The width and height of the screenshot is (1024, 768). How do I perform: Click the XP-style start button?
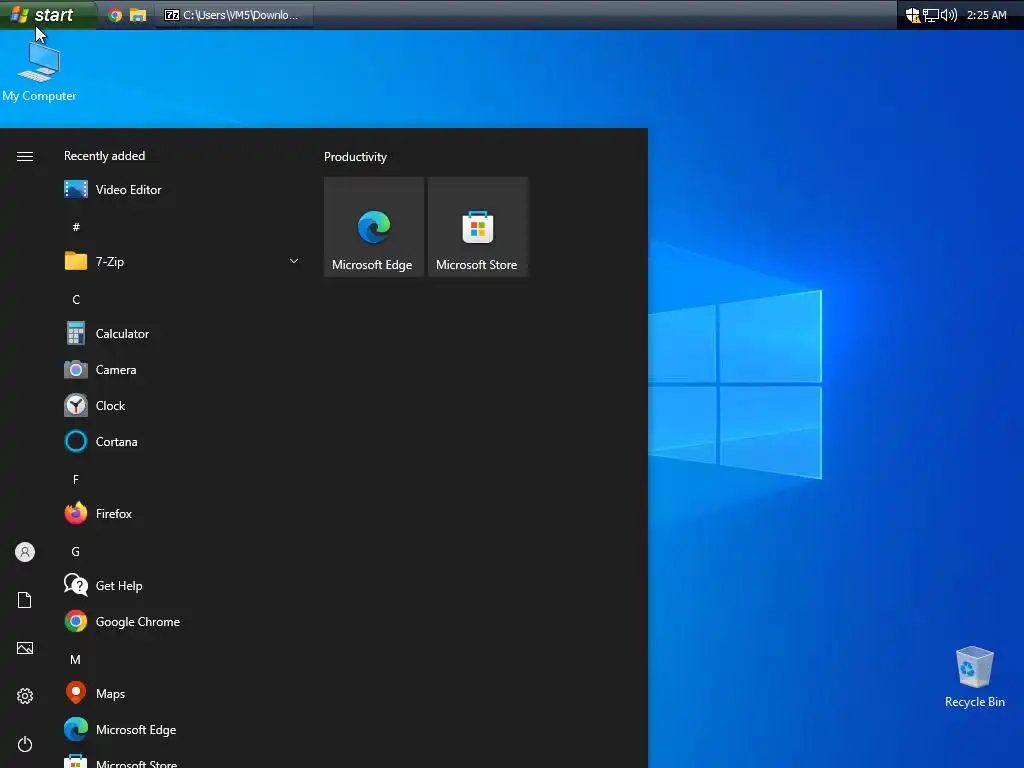(x=47, y=14)
